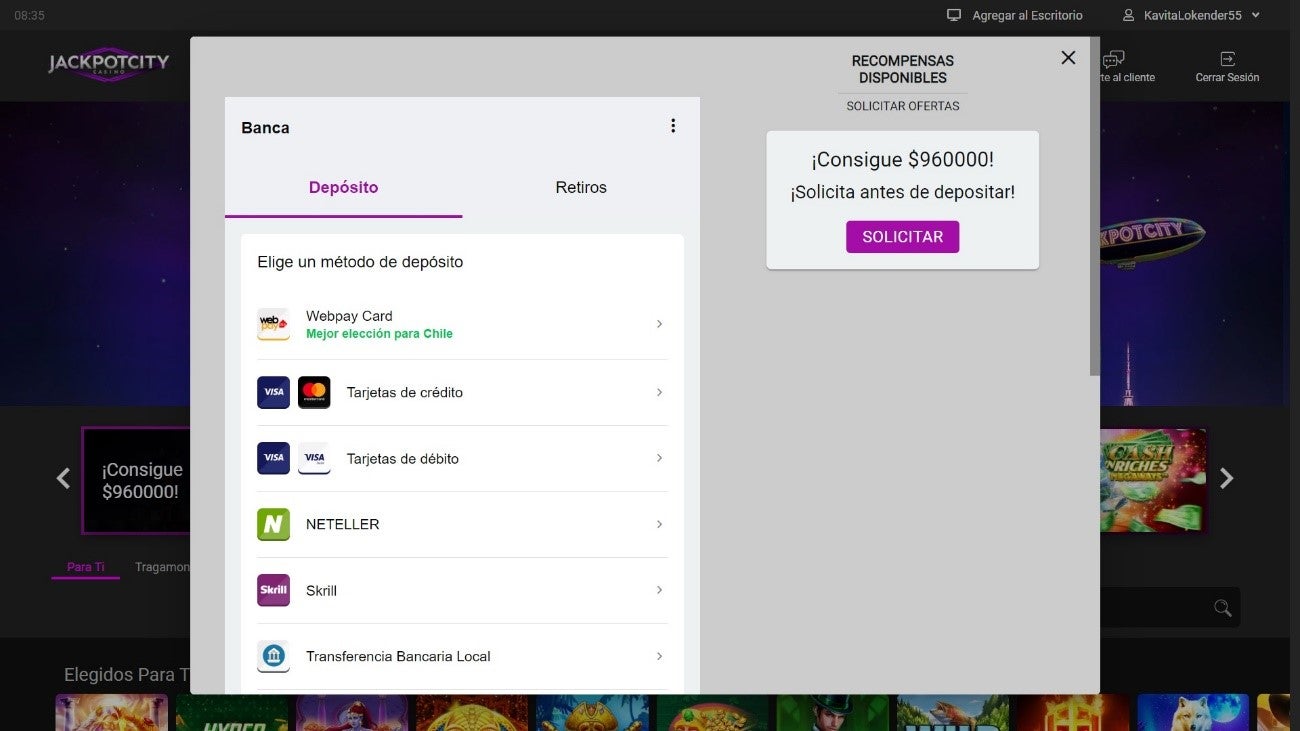This screenshot has width=1300, height=731.
Task: Click the user profile icon
Action: coord(1129,15)
